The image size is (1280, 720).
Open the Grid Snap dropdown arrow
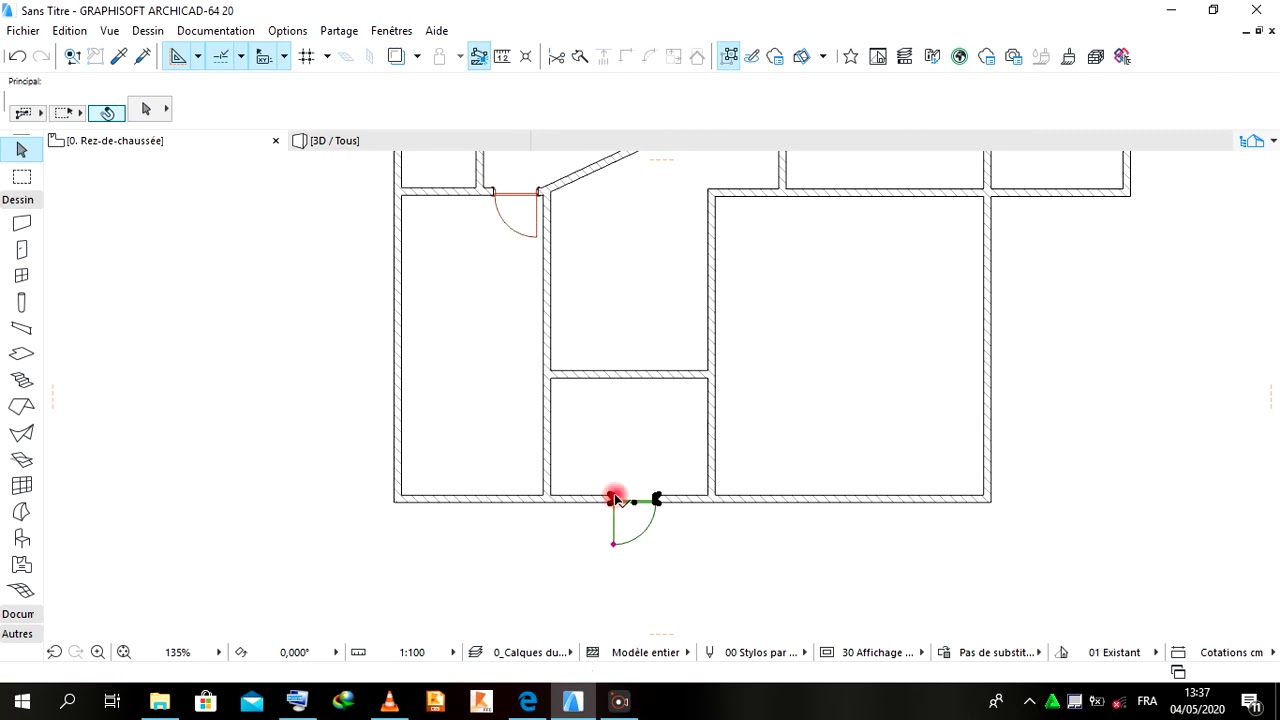327,57
